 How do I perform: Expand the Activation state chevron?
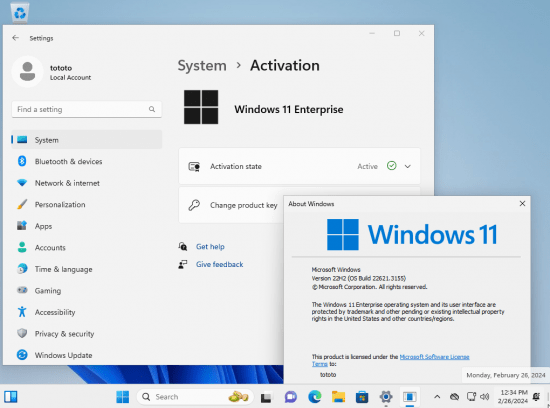pos(408,166)
